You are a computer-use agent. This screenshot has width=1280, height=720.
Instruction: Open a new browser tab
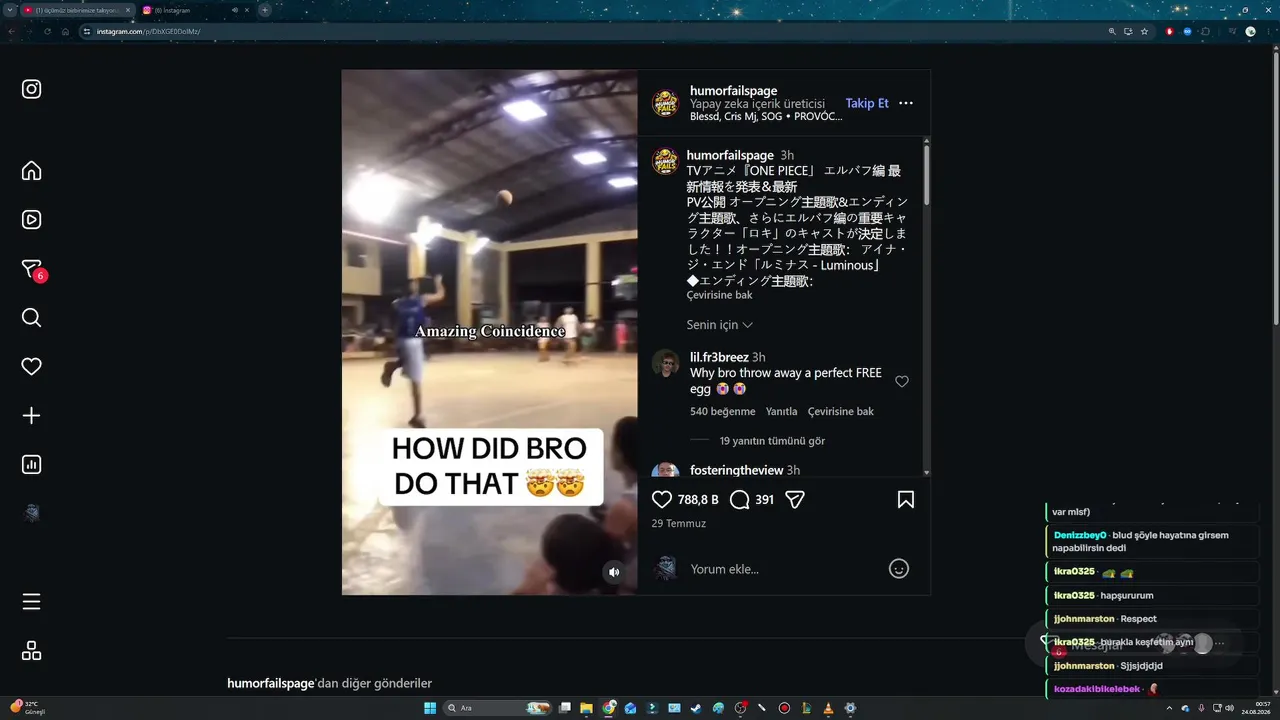click(265, 10)
